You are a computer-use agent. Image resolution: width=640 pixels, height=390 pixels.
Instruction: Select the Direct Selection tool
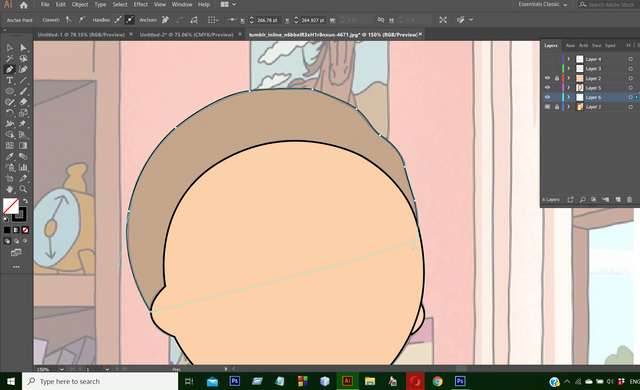tap(23, 48)
